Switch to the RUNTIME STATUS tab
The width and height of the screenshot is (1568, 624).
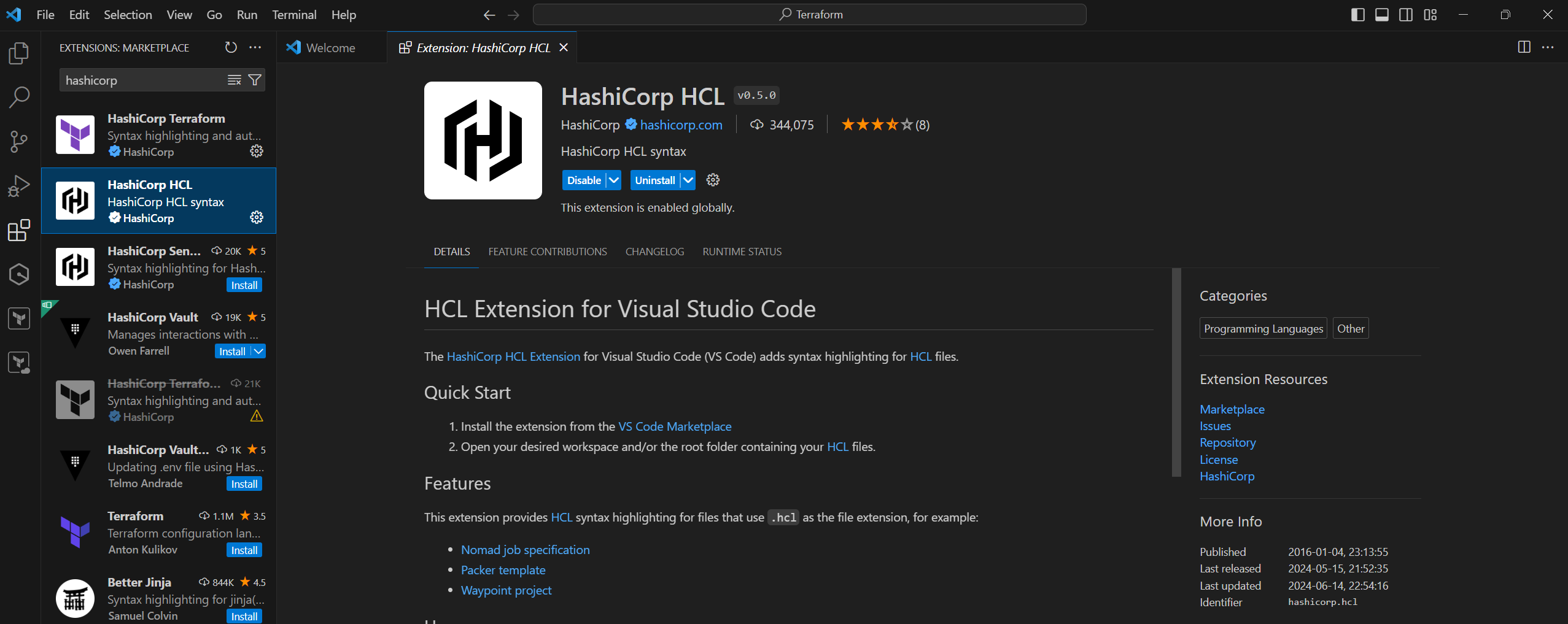[742, 252]
